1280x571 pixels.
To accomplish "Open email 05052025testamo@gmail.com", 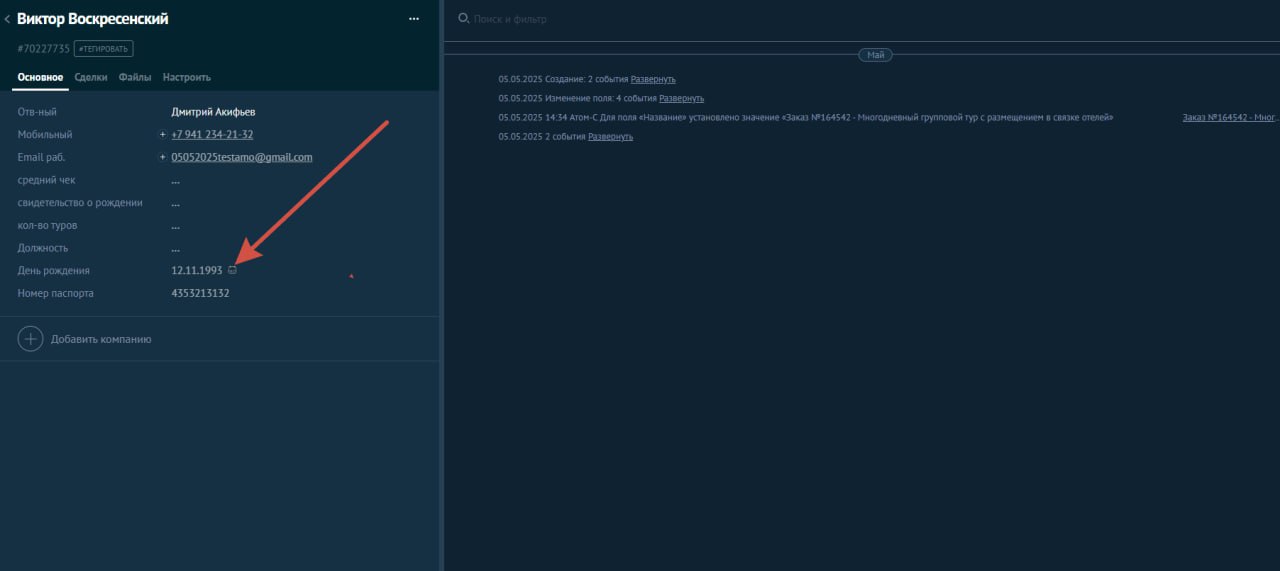I will (x=242, y=157).
